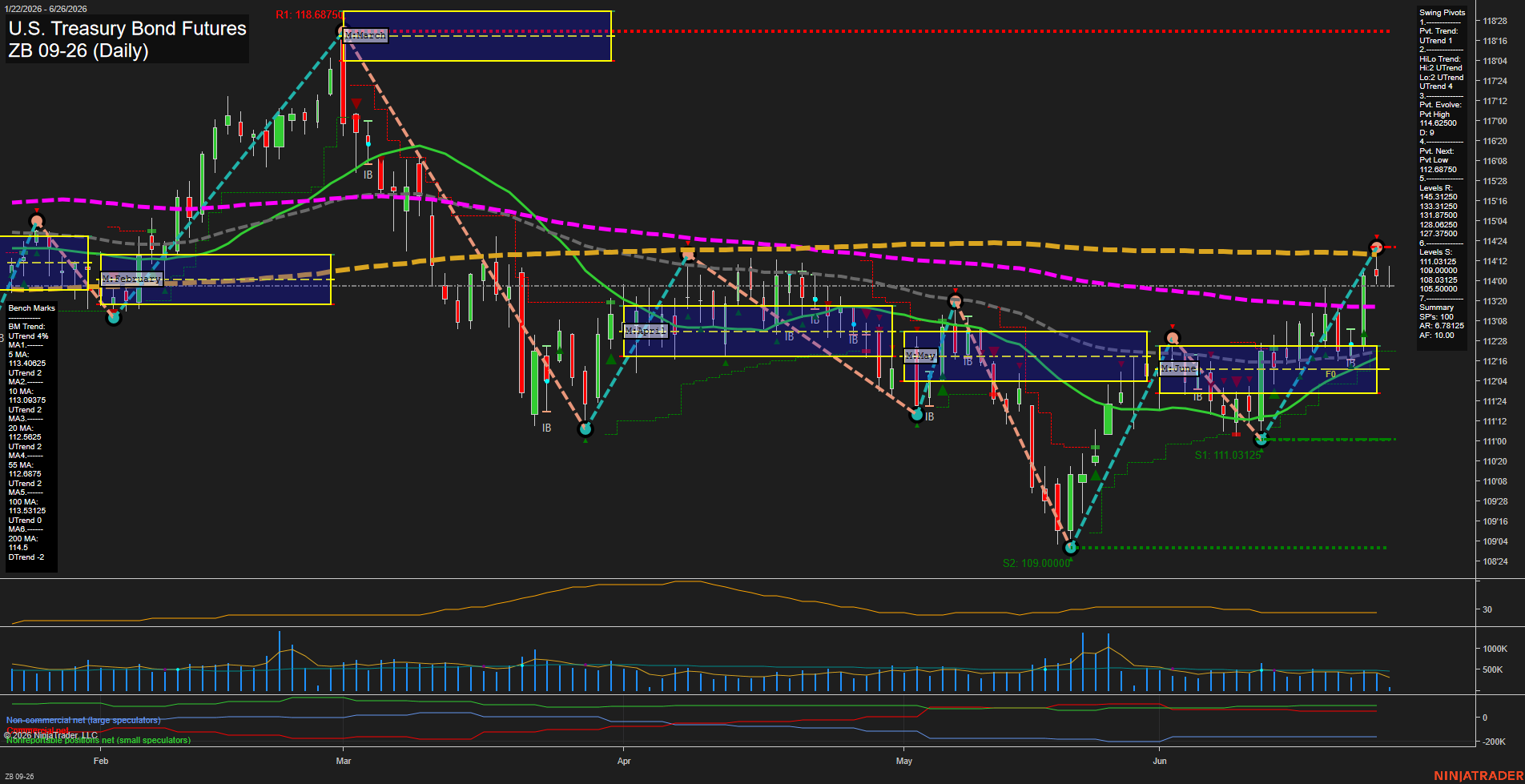Select the R1: 118.68750 resistance label

[x=308, y=15]
